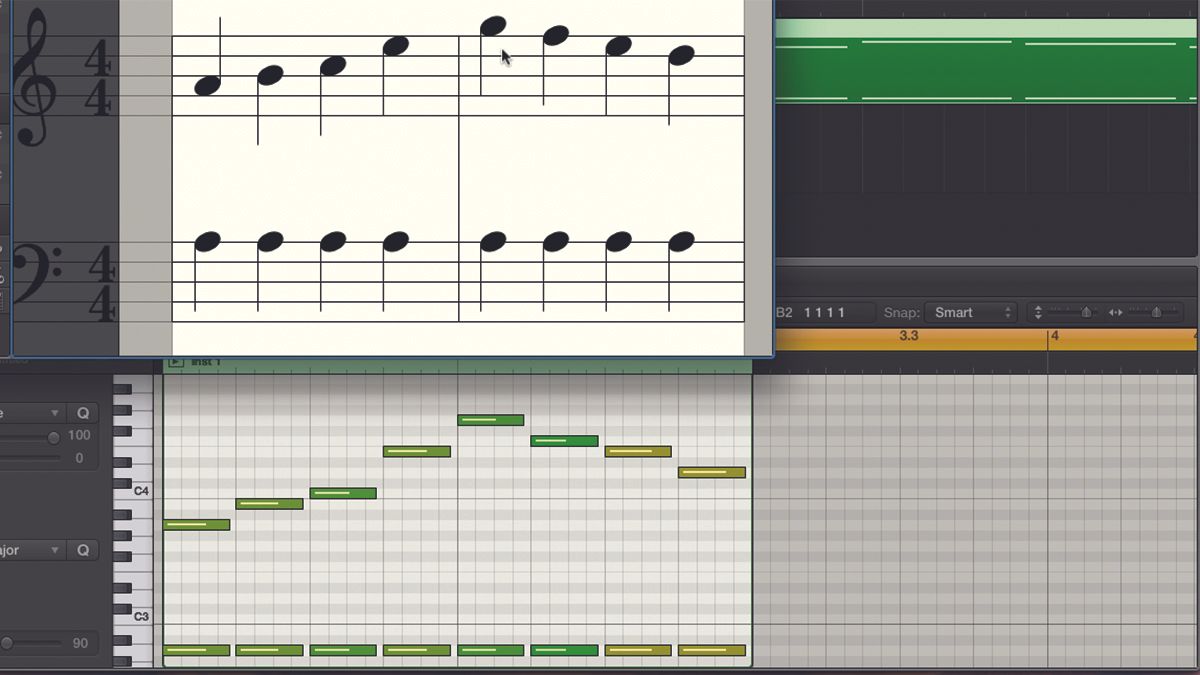
Task: Click the stepper arrows next to the Smart snap menu
Action: coord(1009,312)
